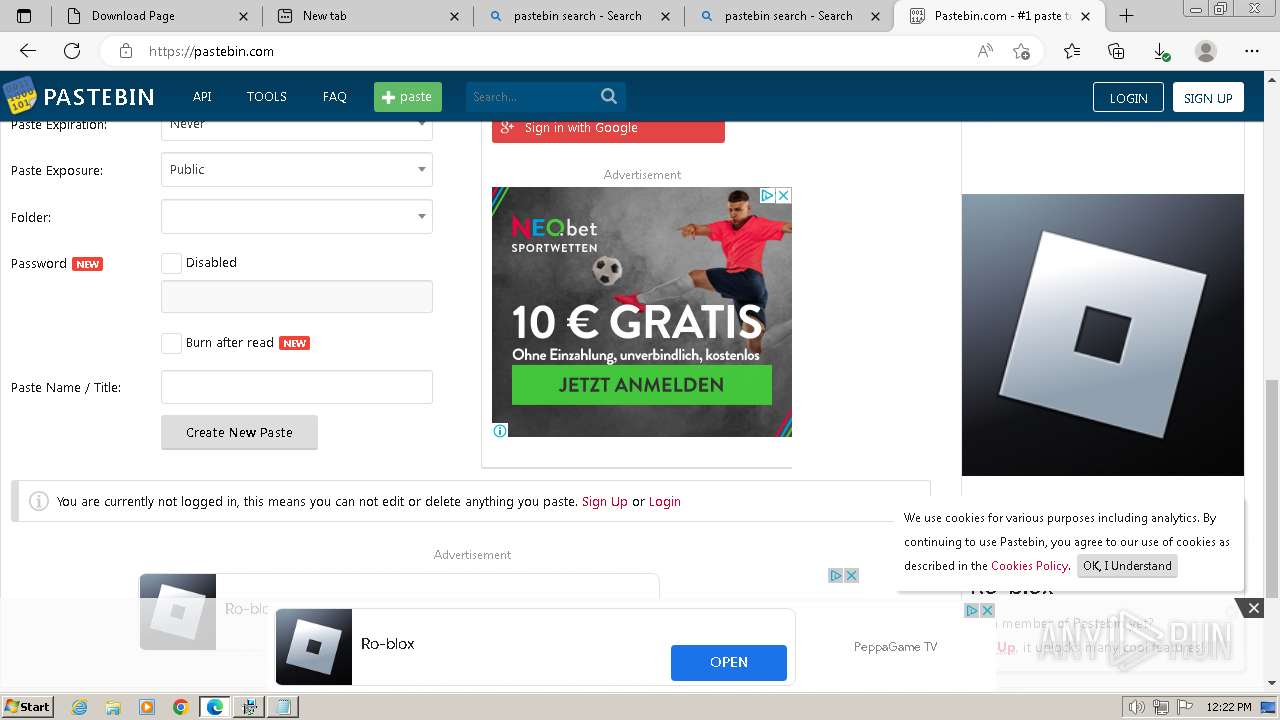Switch to New tab tab
This screenshot has width=1280, height=720.
tap(368, 16)
